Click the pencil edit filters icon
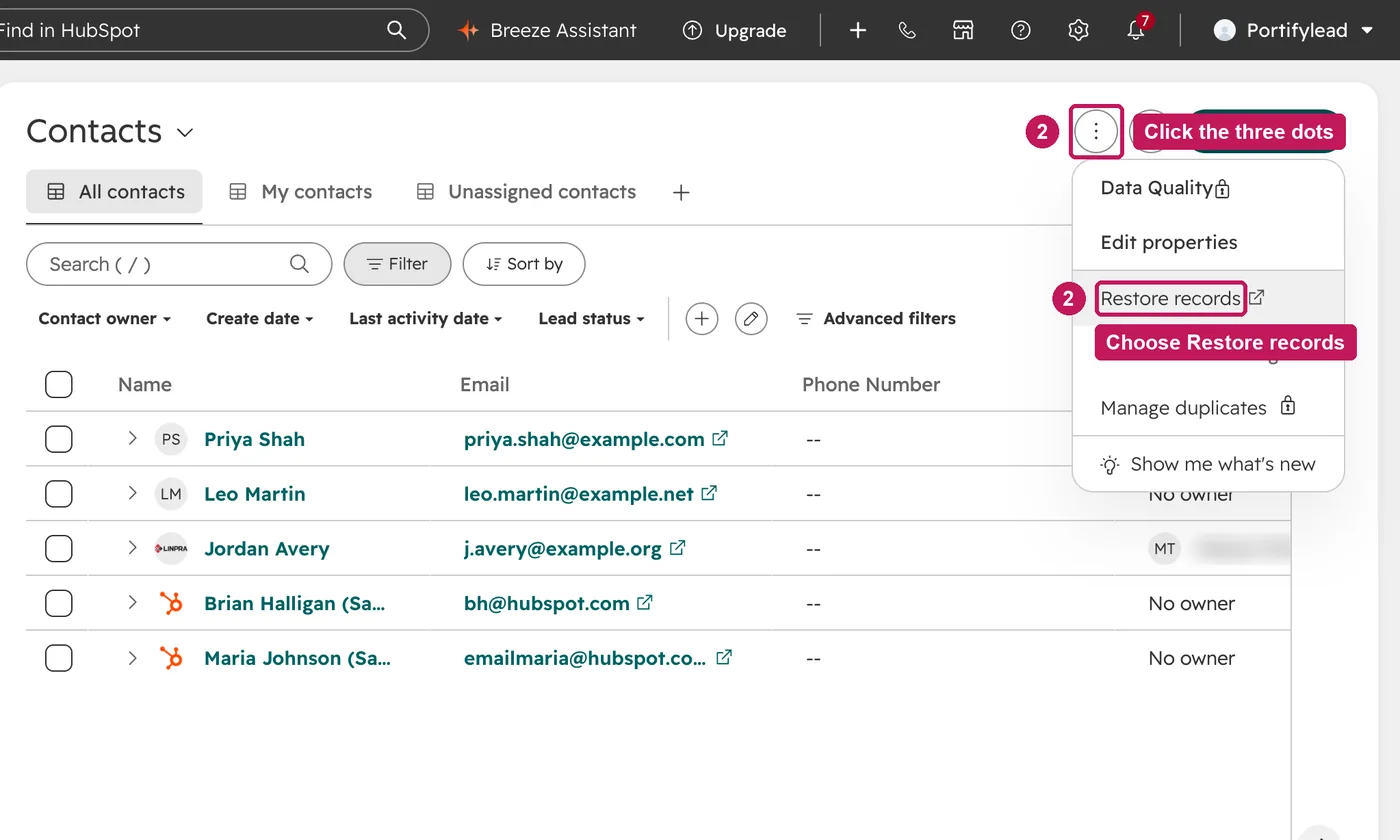 [x=751, y=319]
